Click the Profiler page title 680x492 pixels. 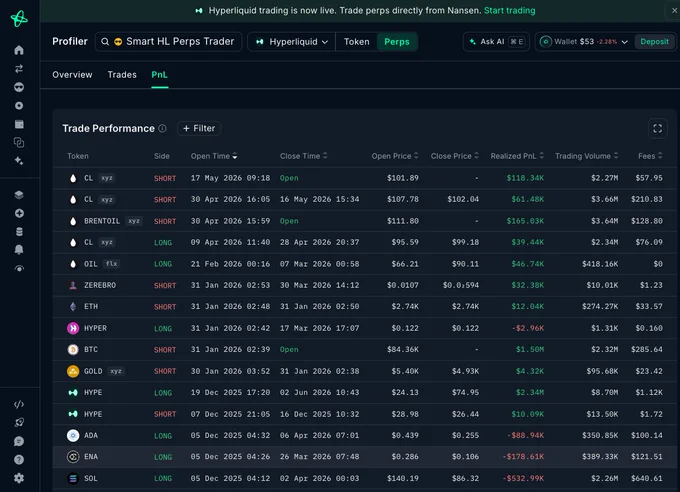click(70, 42)
